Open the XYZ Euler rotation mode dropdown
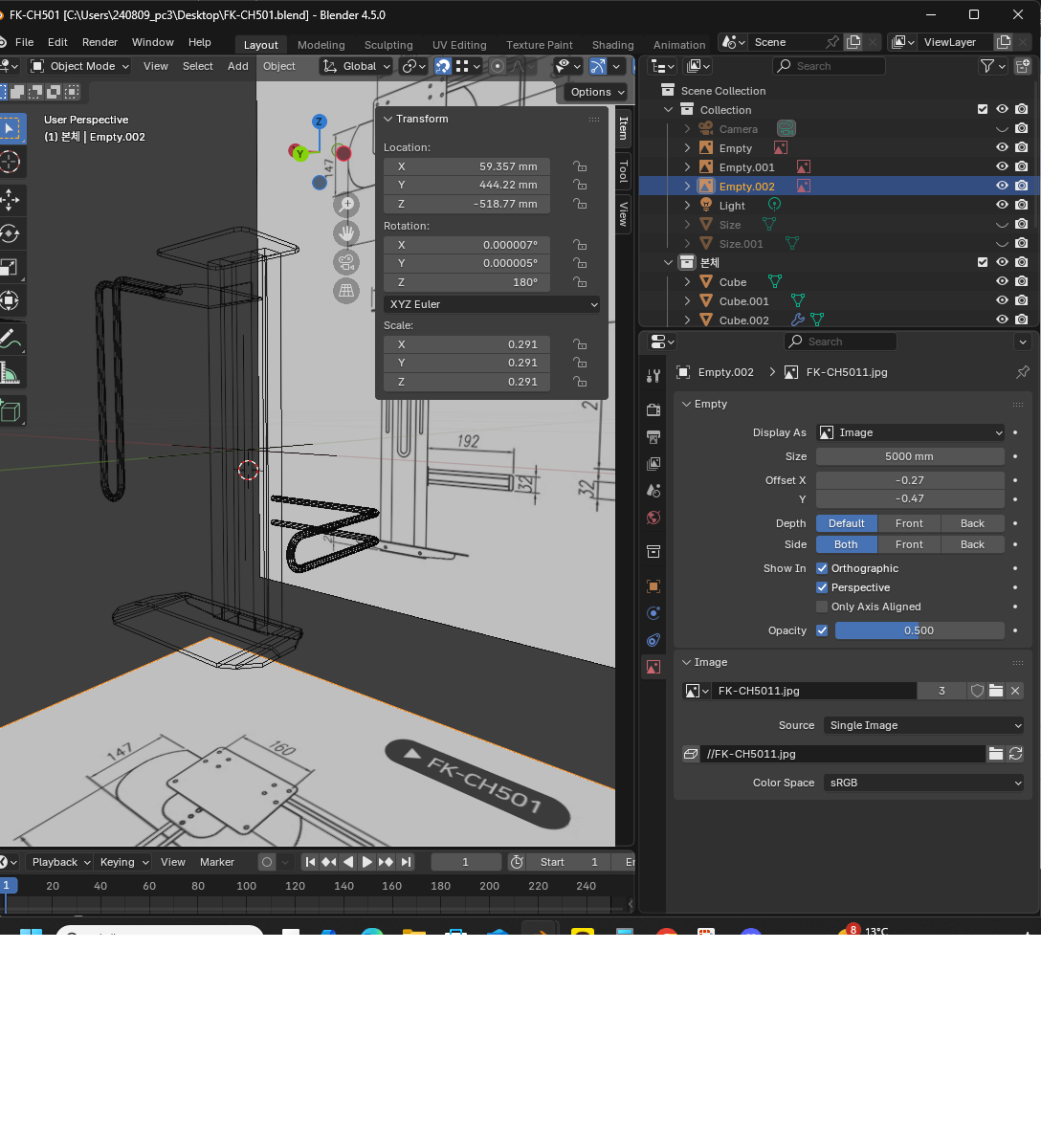This screenshot has height=1148, width=1041. pyautogui.click(x=494, y=304)
